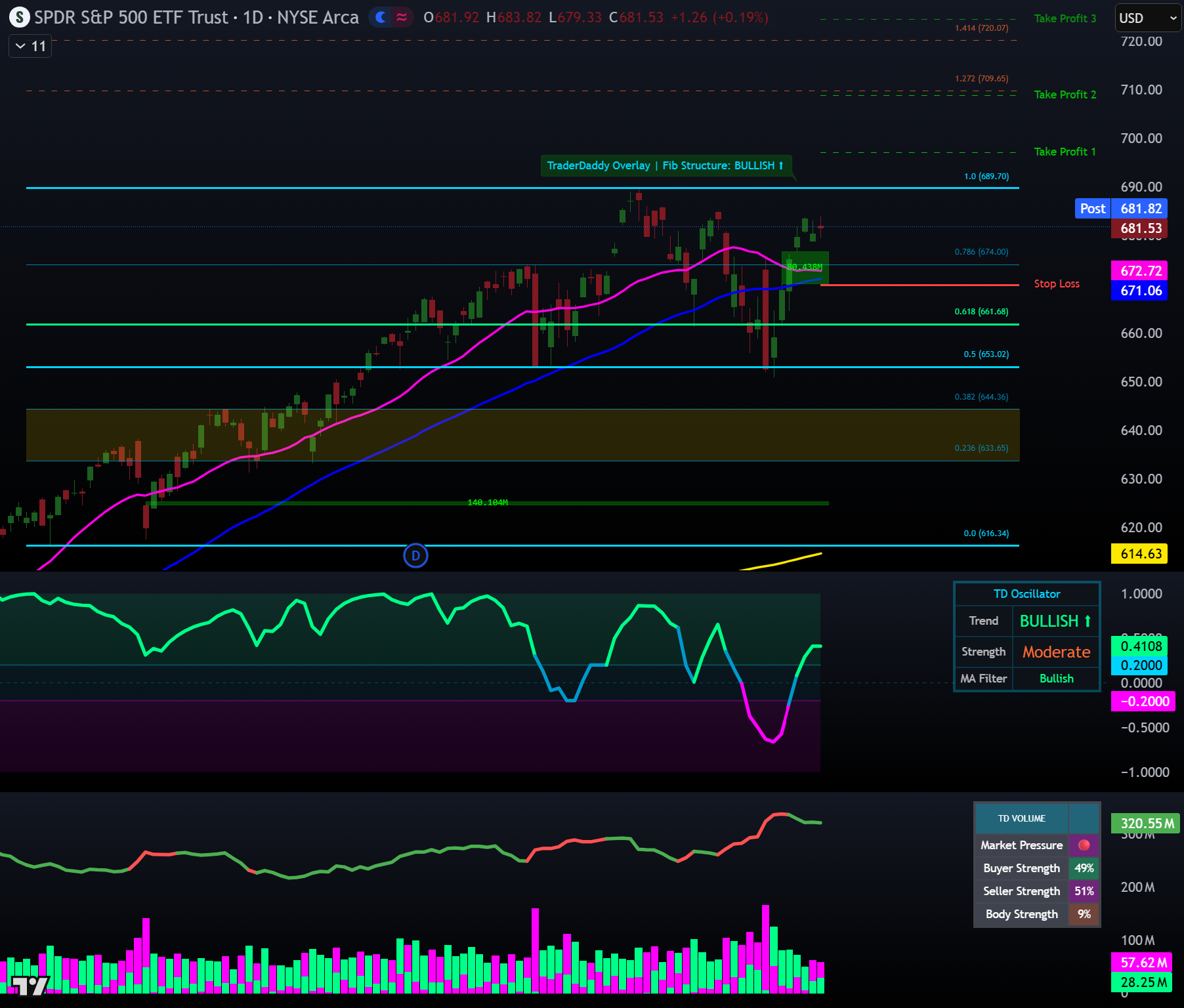Select the TD Oscillator panel header
Viewport: 1184px width, 1008px height.
1026,594
